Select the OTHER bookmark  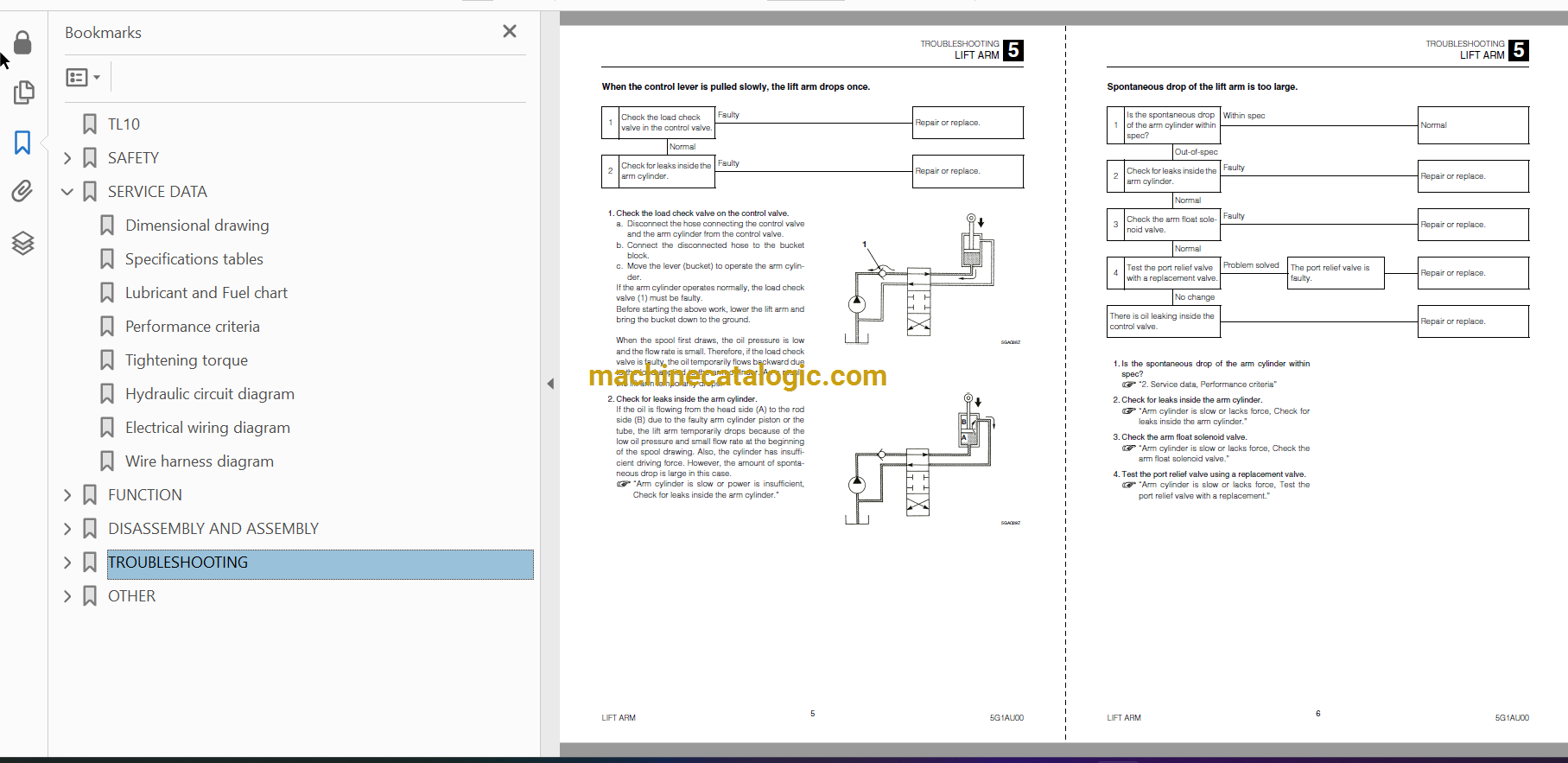point(131,596)
